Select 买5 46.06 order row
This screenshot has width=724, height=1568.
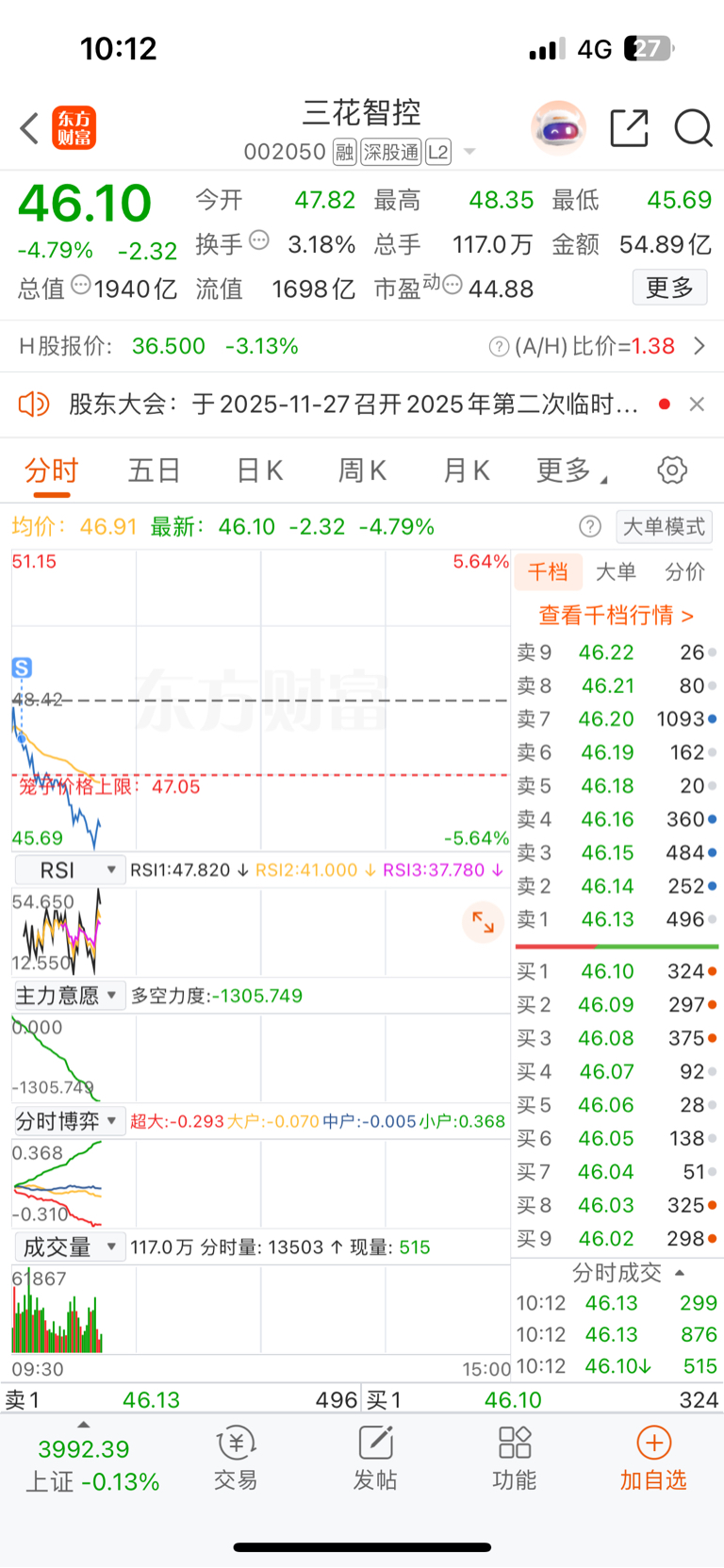tap(617, 1105)
